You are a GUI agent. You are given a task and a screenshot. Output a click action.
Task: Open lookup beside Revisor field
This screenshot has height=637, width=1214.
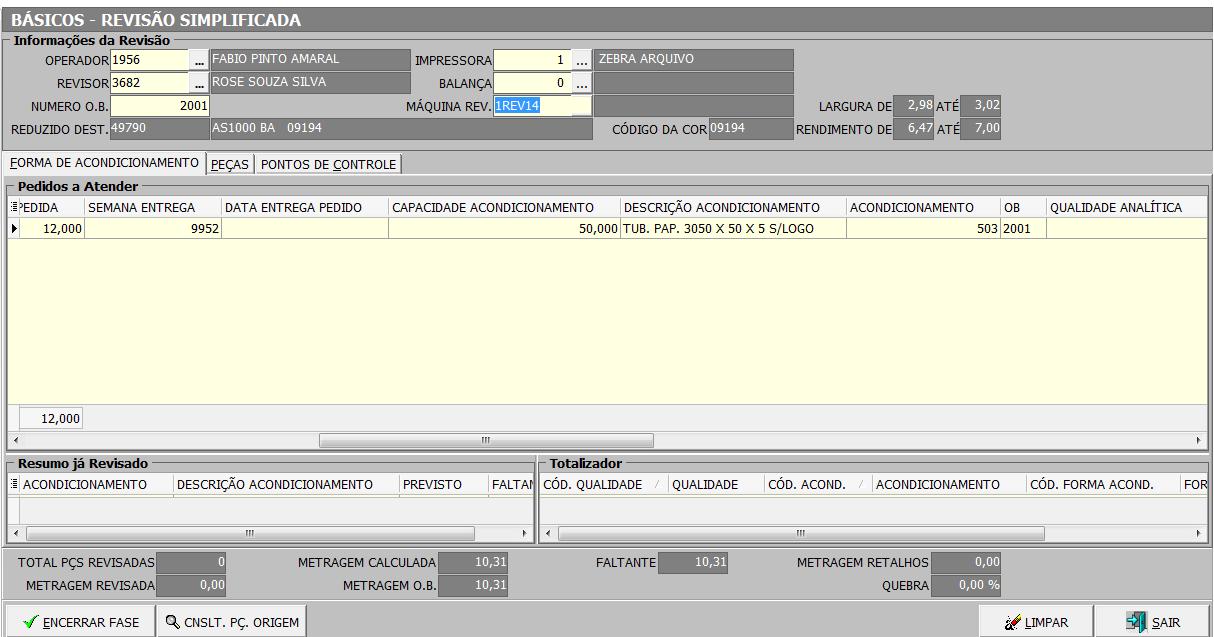coord(199,83)
